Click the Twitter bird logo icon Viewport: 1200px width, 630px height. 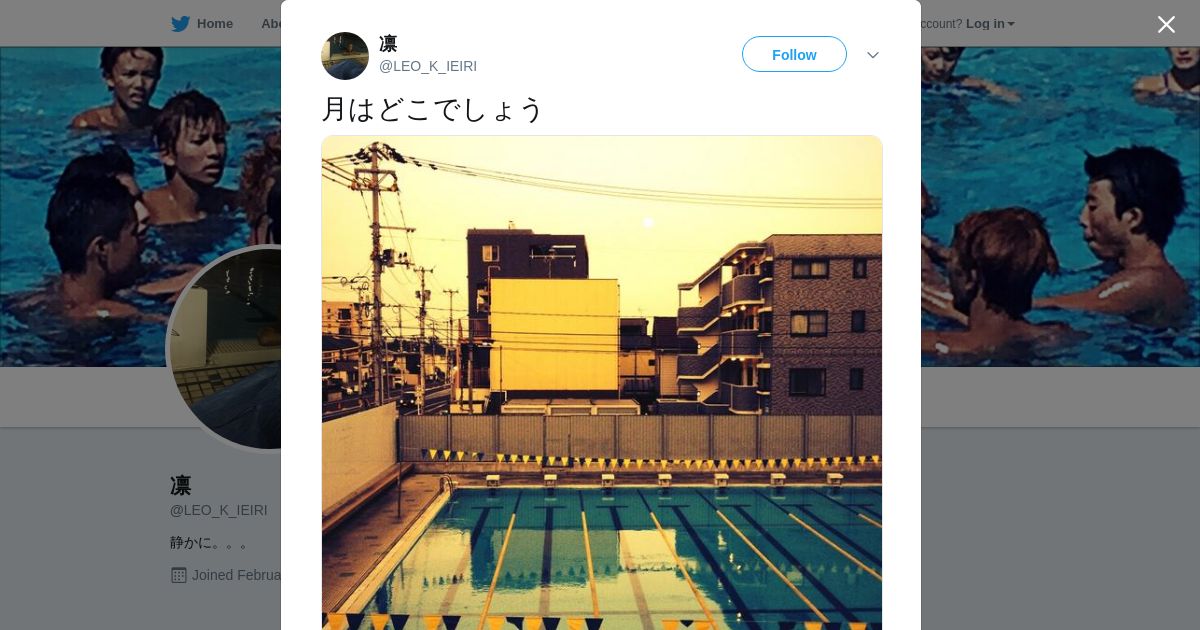(180, 24)
